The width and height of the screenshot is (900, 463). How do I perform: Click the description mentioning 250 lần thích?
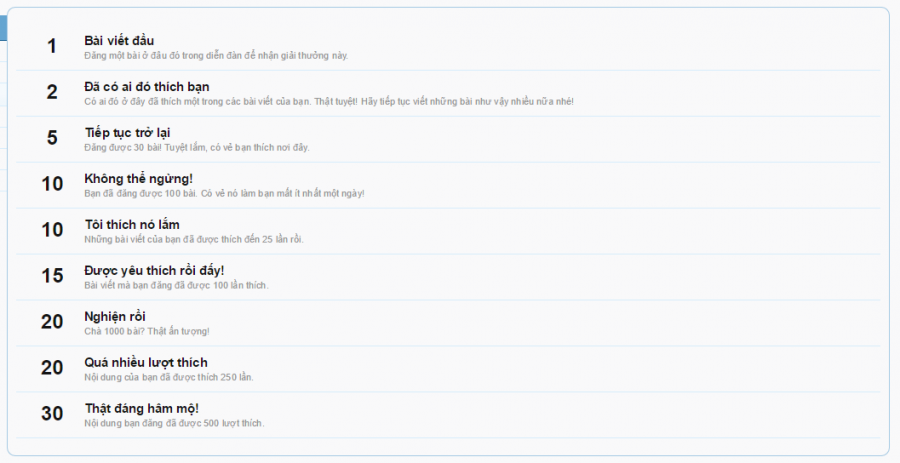click(169, 377)
